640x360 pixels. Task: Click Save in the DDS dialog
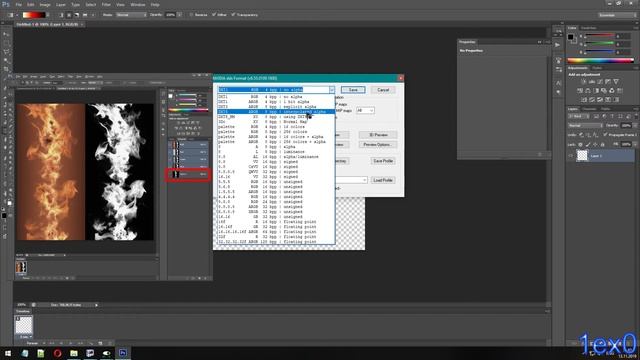tap(353, 90)
